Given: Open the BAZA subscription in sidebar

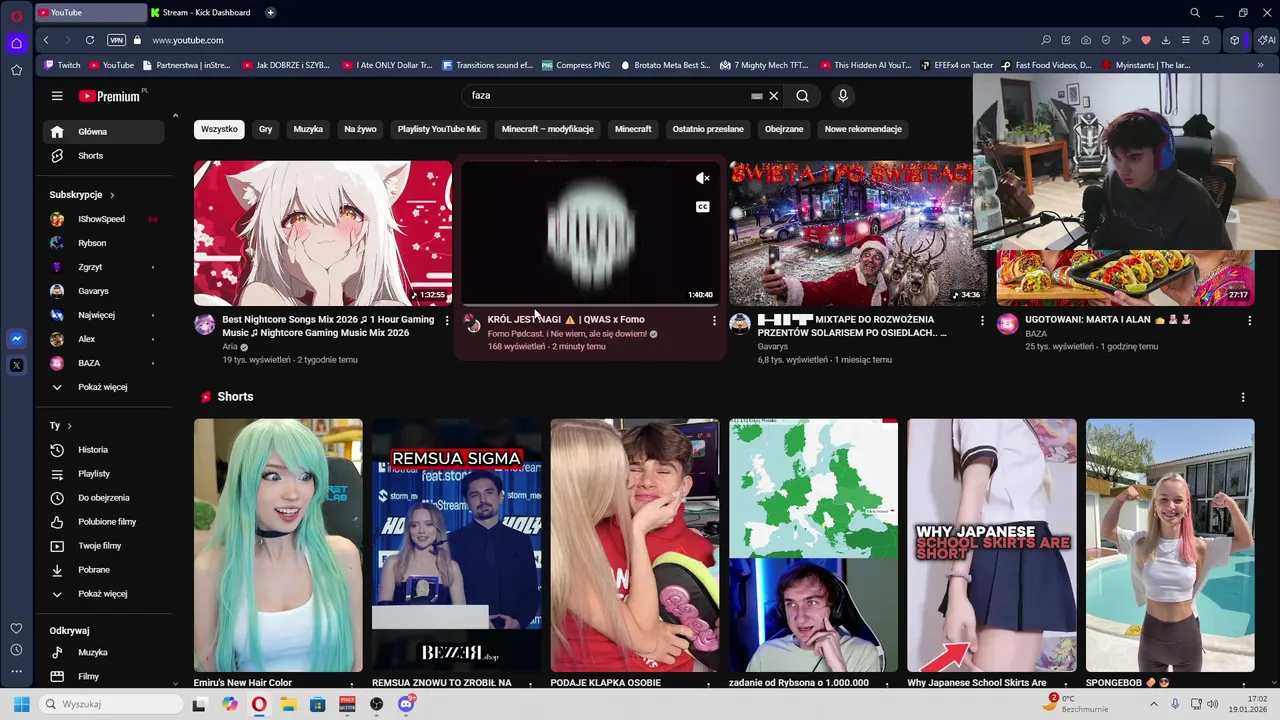Looking at the screenshot, I should tap(103, 363).
